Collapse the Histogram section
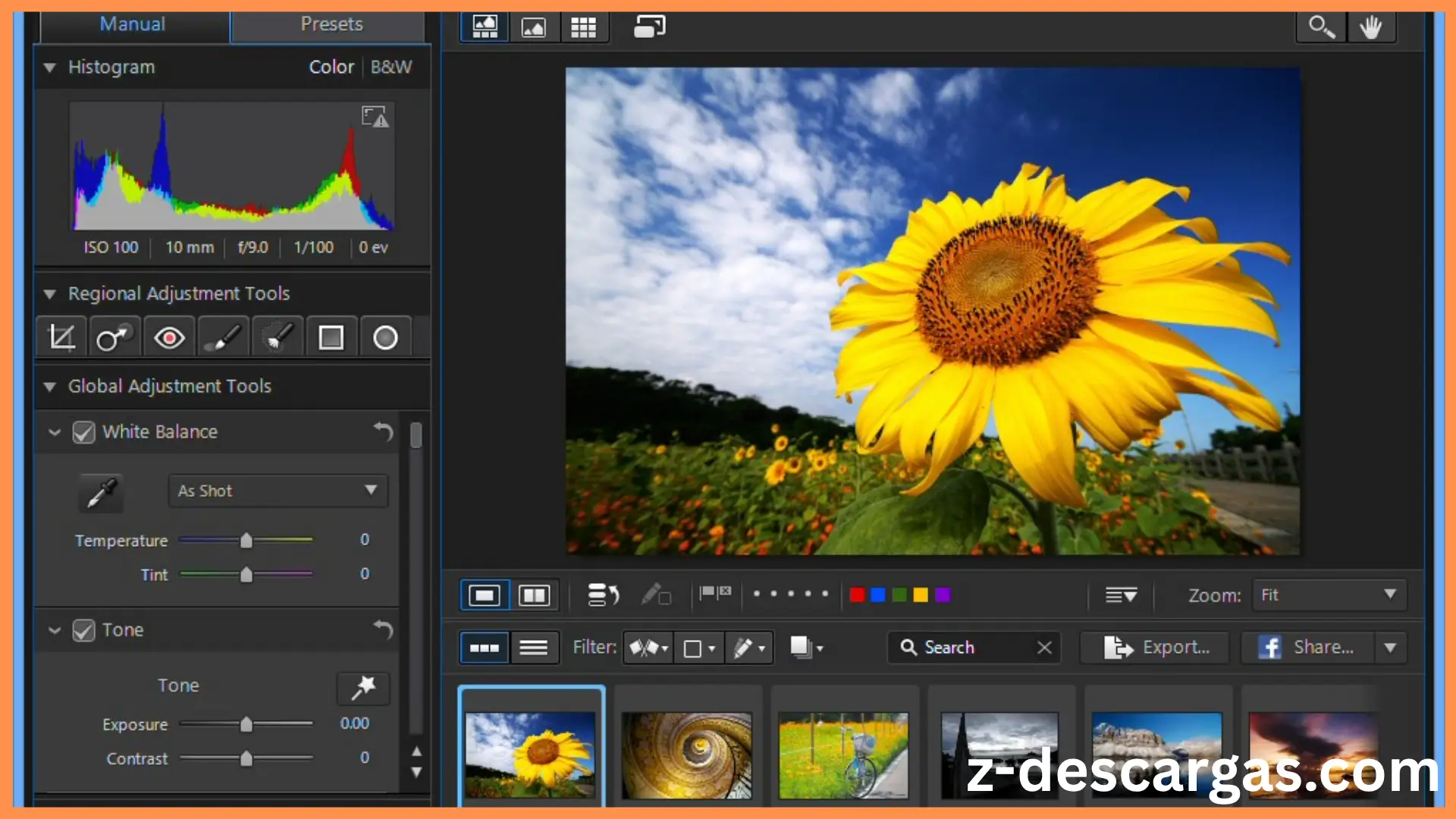 point(50,67)
